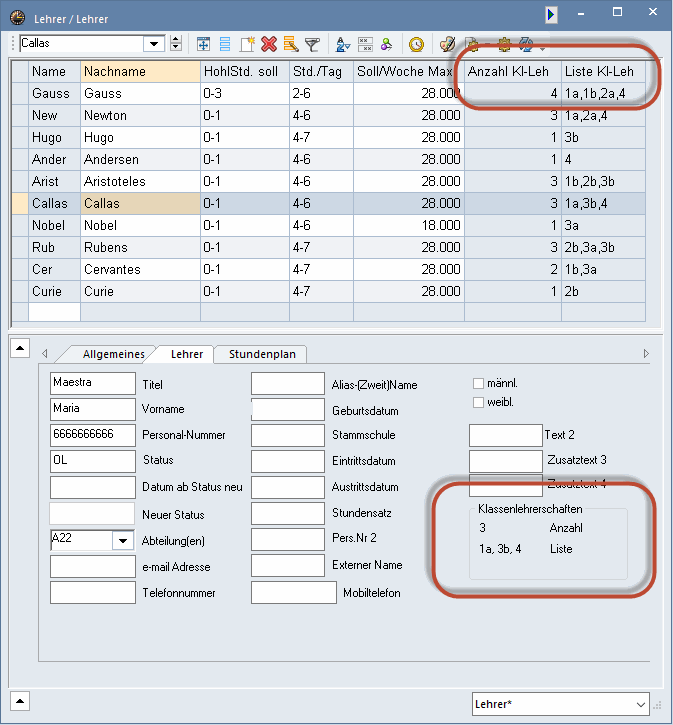
Task: Click the HohlStd. soll column header
Action: [245, 72]
